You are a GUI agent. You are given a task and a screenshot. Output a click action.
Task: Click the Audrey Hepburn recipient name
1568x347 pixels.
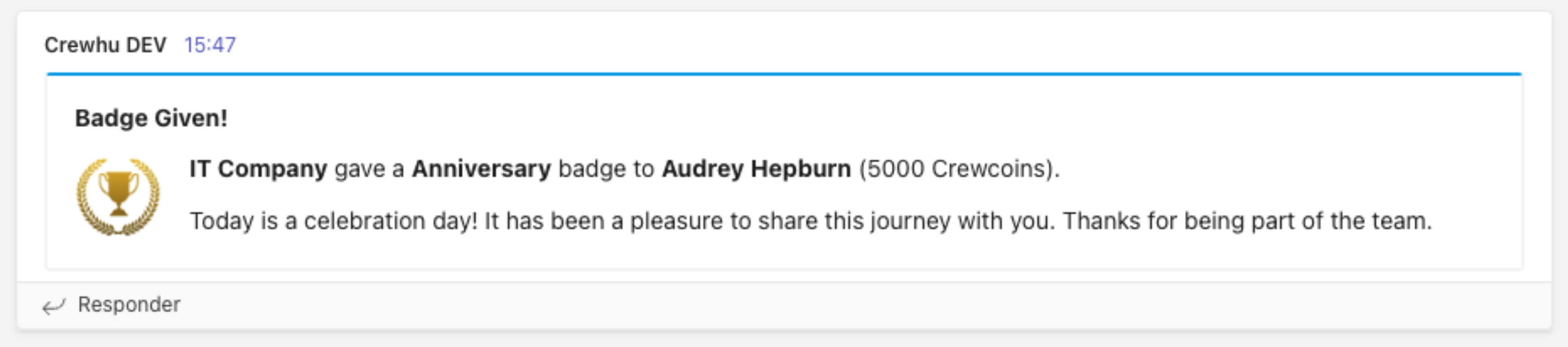pos(757,169)
